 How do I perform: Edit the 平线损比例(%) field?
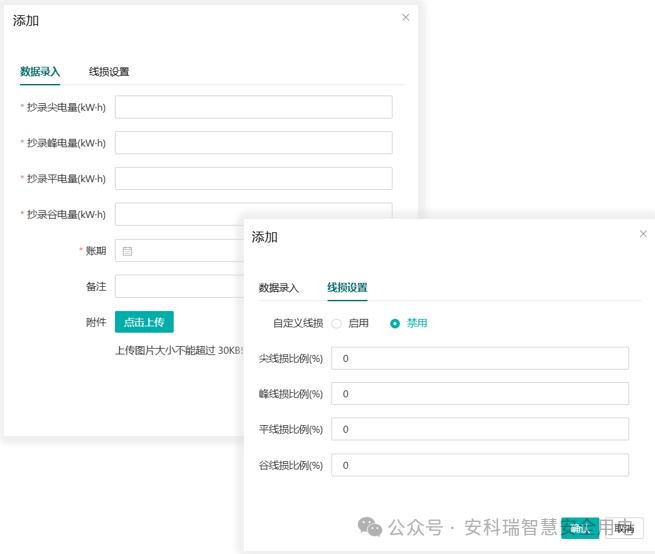click(480, 429)
